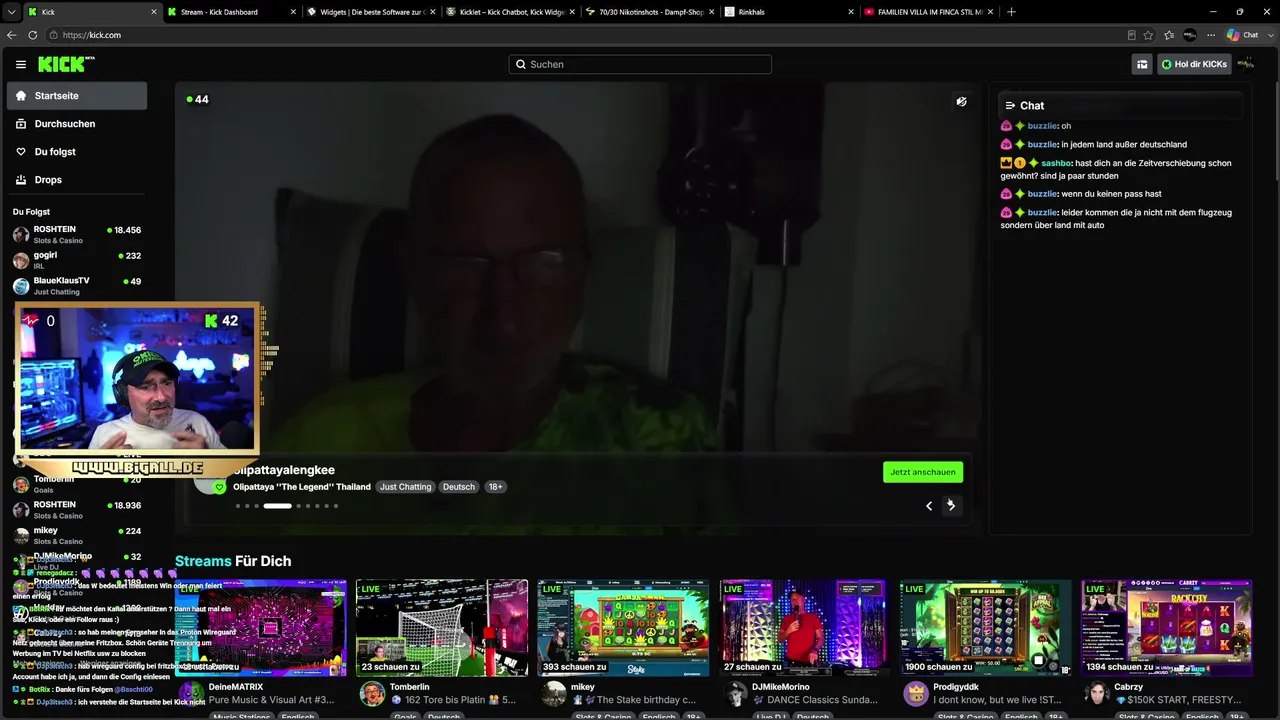Click the DeineMATRIX stream title text
The width and height of the screenshot is (1280, 720).
[271, 700]
